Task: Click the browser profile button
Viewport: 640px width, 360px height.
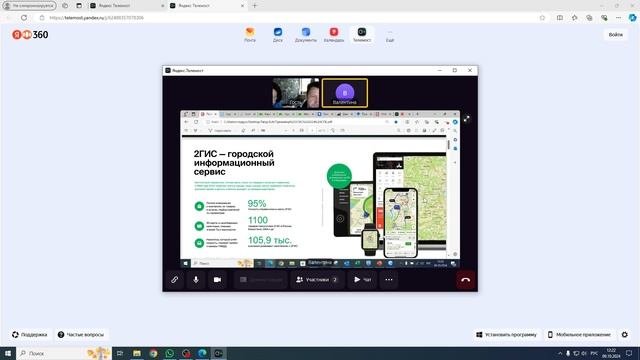Action: tap(29, 6)
